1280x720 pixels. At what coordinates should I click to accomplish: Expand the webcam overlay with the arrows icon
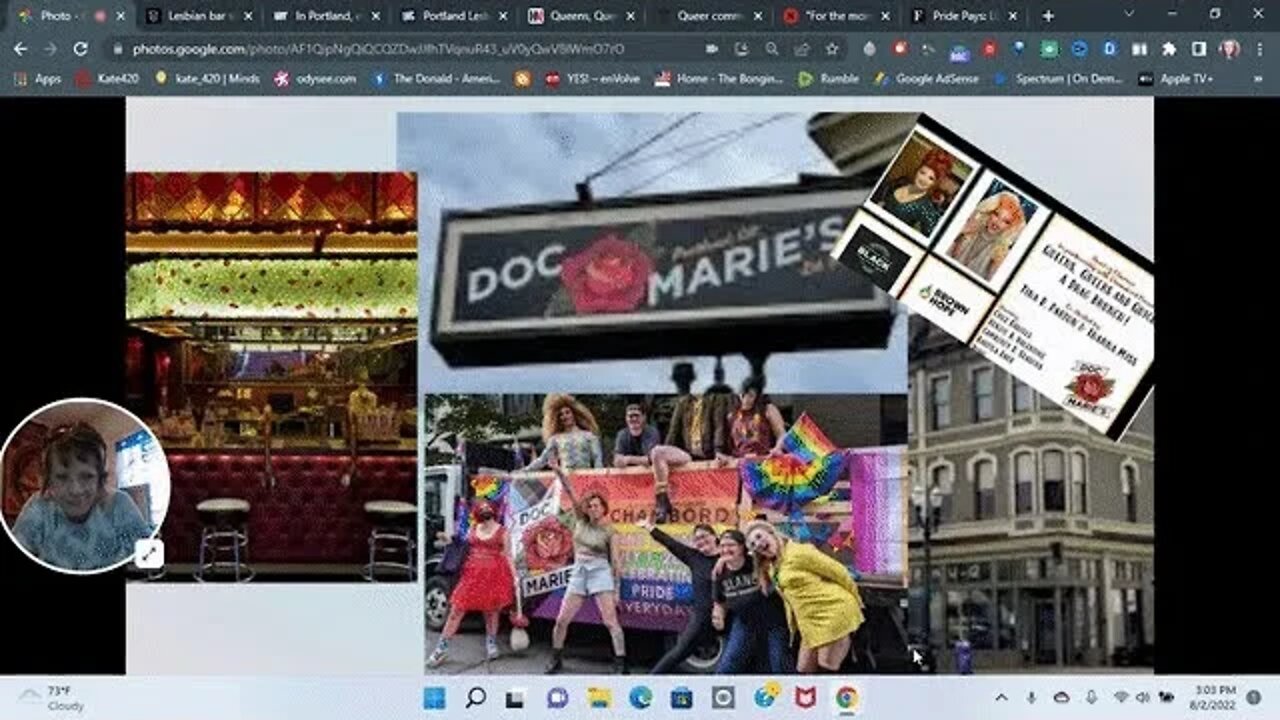[148, 552]
